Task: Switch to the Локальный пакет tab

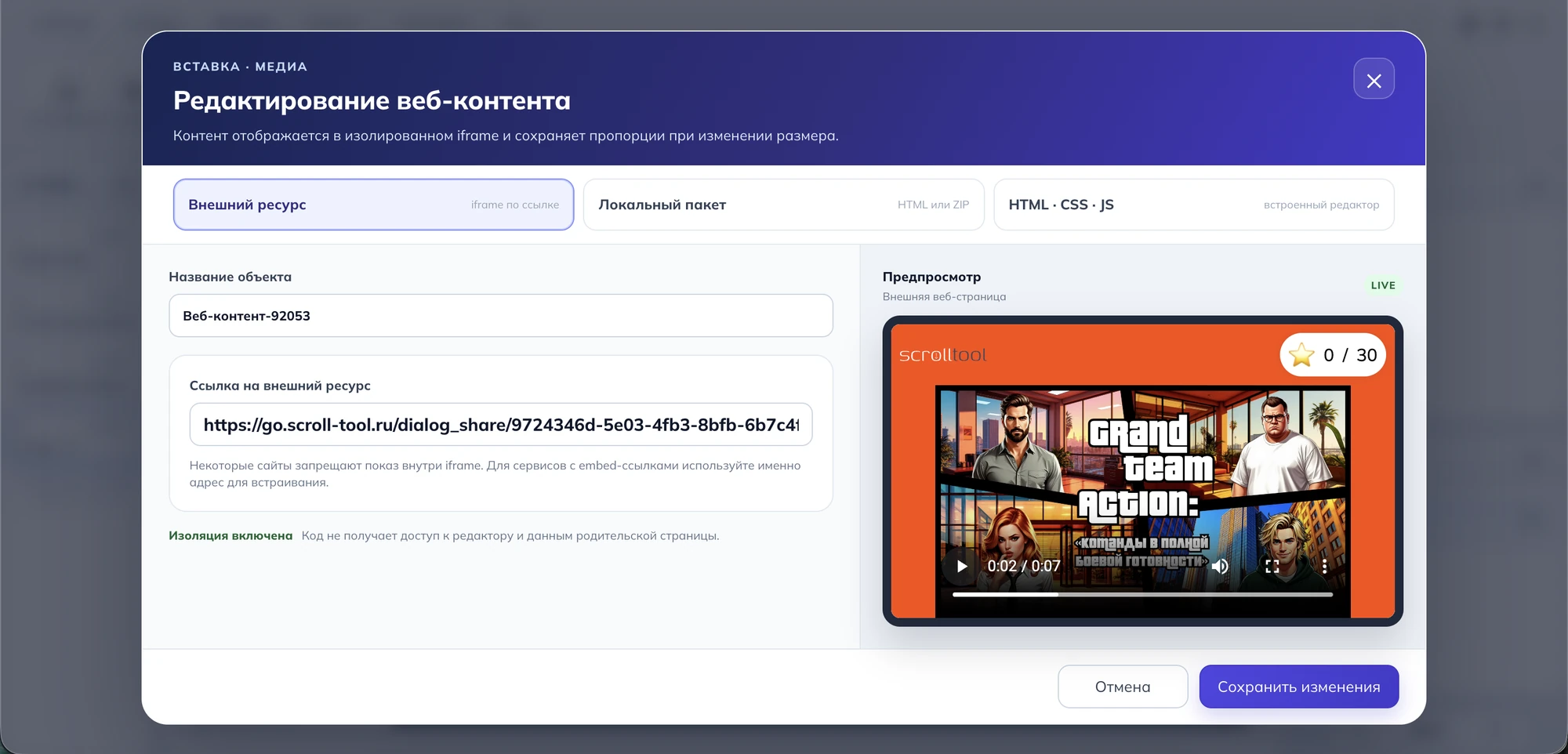Action: pos(783,205)
